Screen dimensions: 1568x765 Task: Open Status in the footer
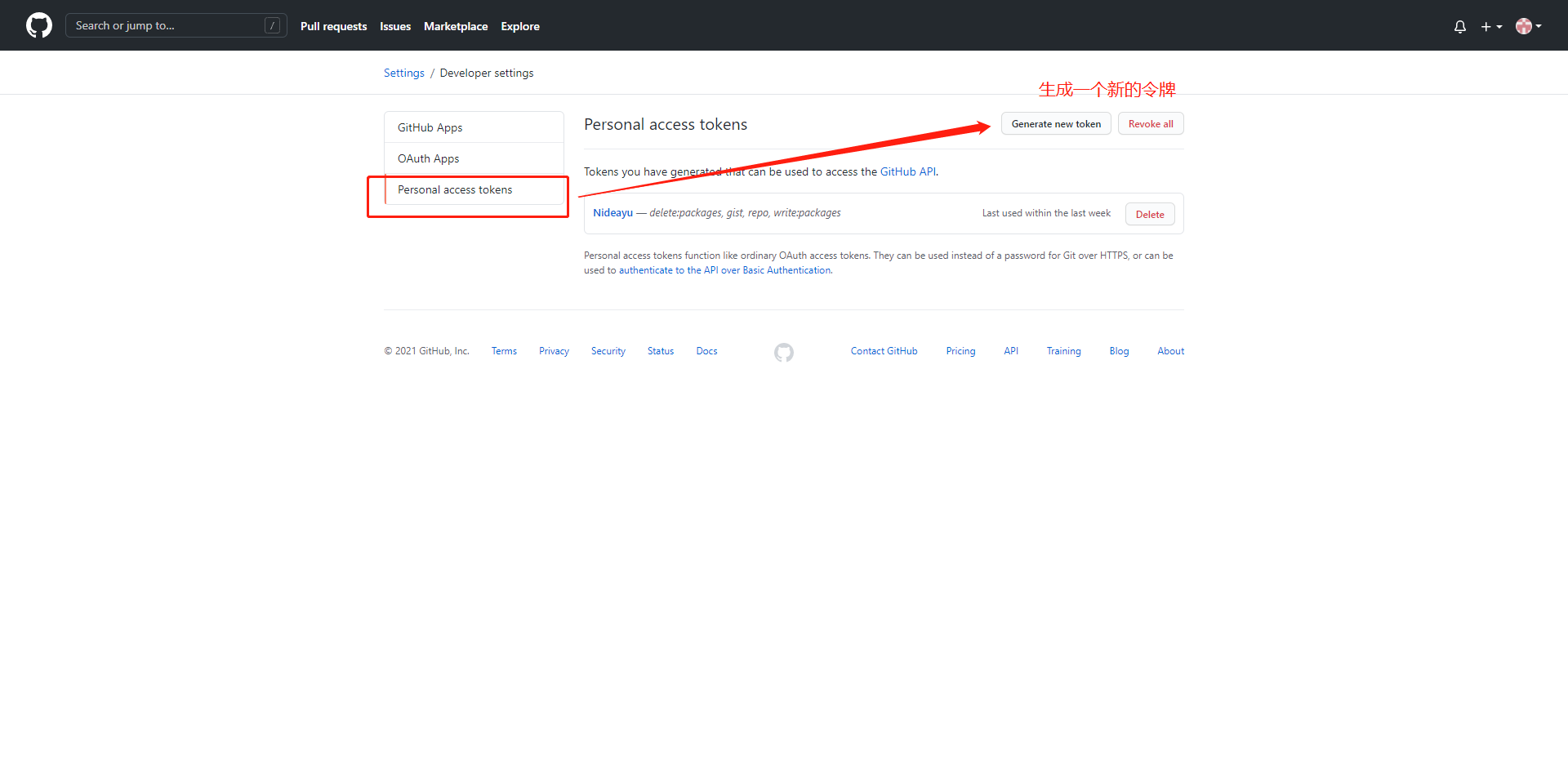click(661, 351)
